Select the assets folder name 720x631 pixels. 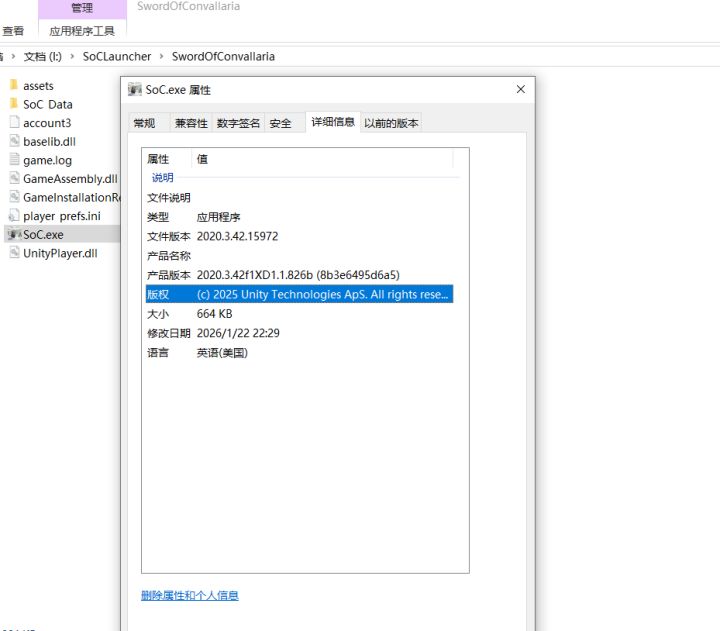[38, 86]
